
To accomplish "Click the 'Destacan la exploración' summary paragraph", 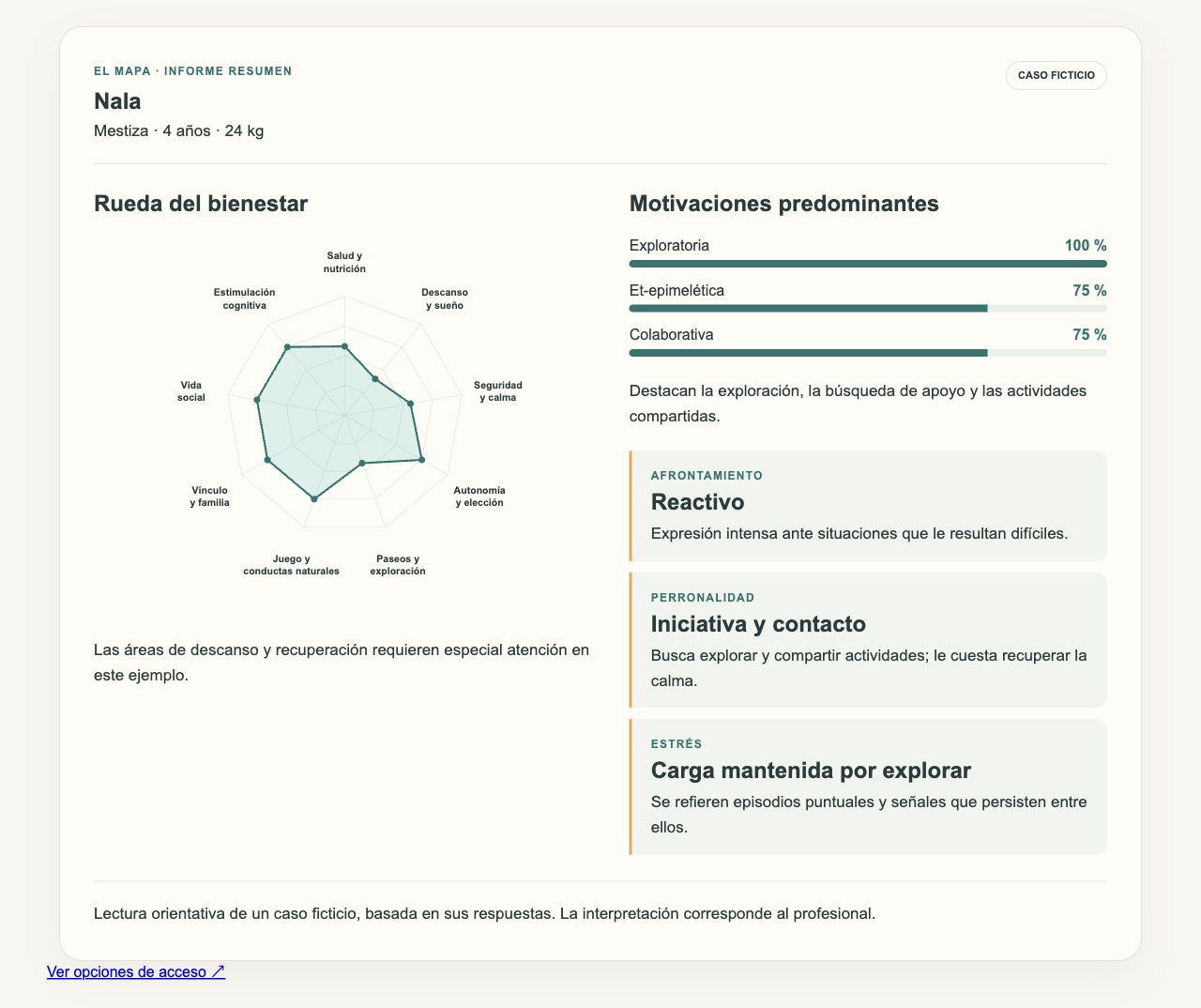I will (859, 404).
